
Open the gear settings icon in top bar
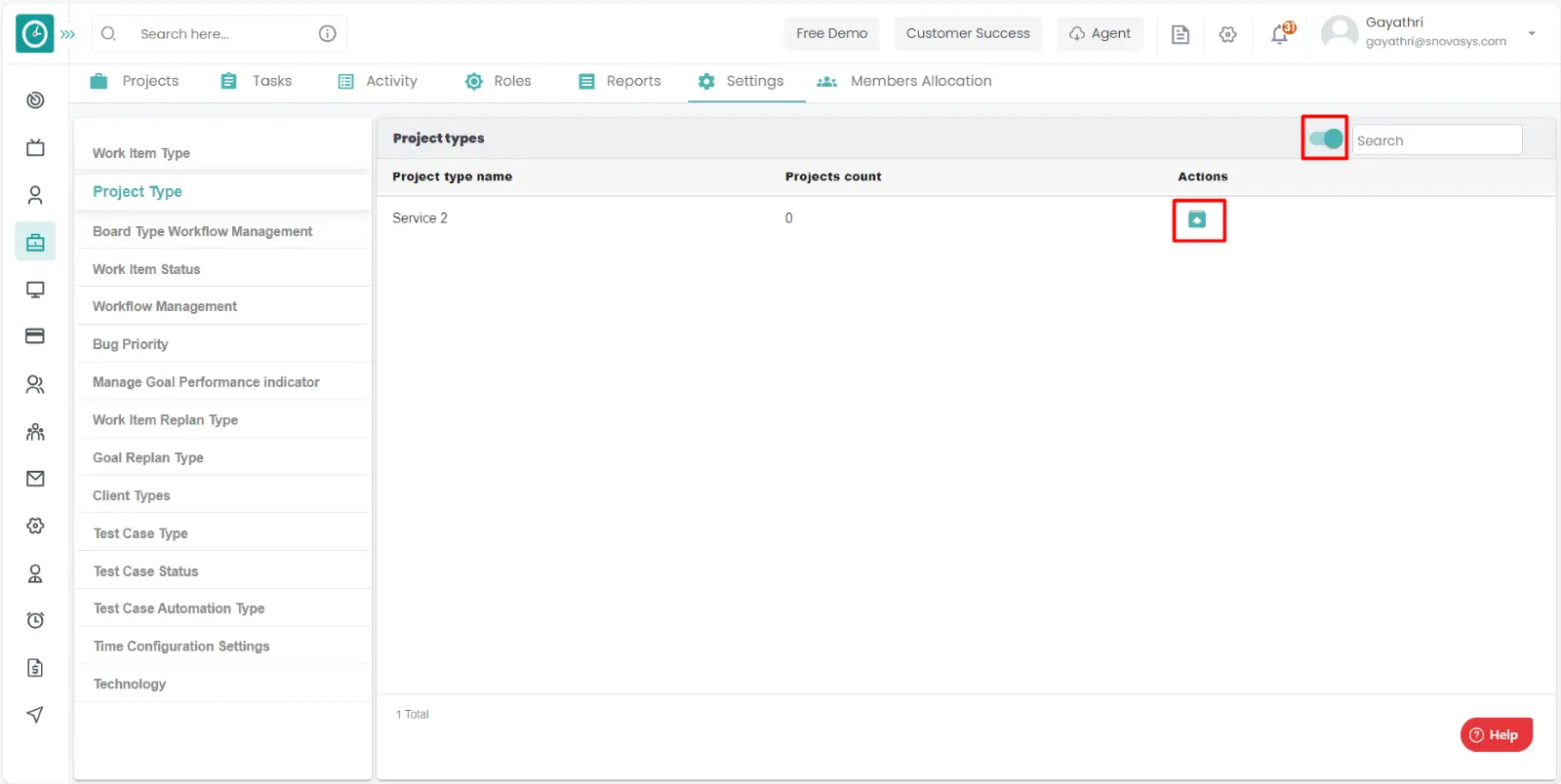[x=1228, y=34]
